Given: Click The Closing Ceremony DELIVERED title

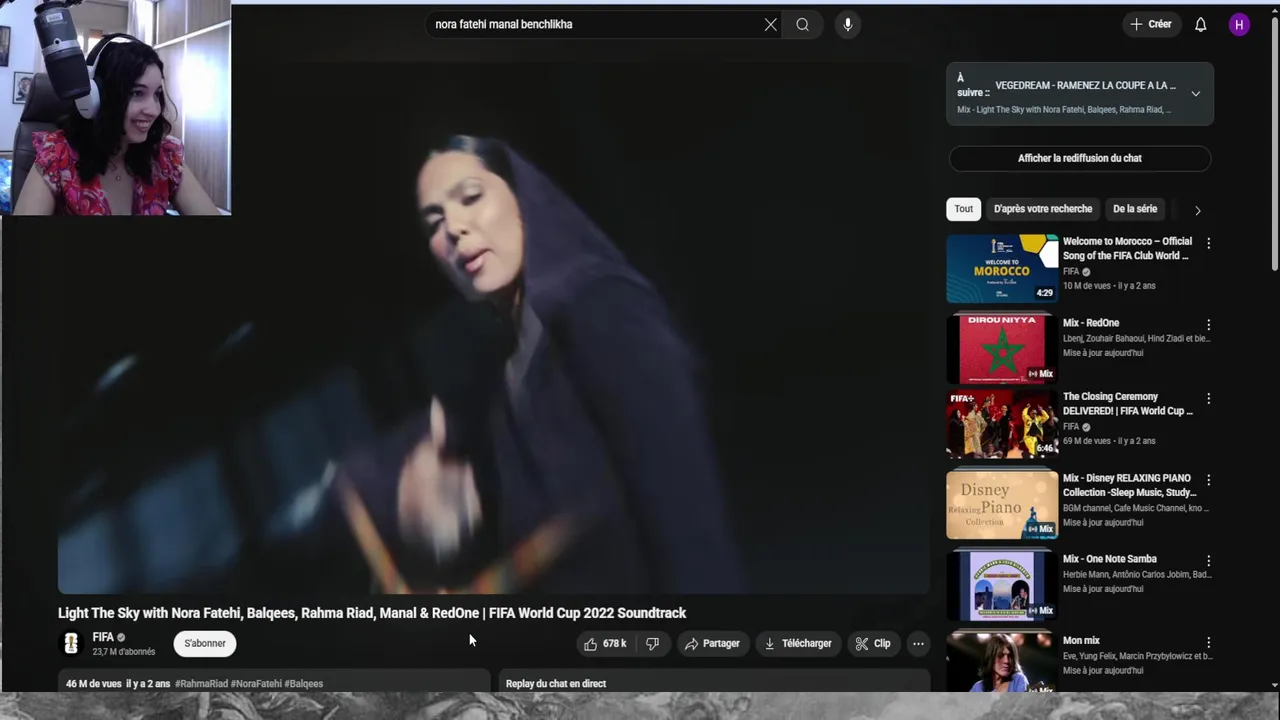Looking at the screenshot, I should tap(1127, 403).
